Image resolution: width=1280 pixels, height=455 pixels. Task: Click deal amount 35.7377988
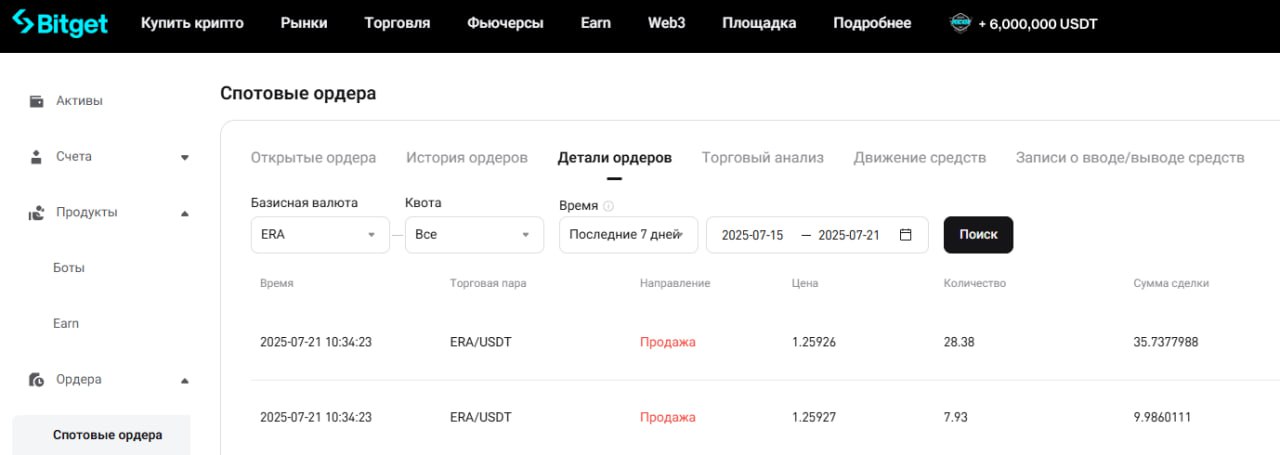[1166, 342]
